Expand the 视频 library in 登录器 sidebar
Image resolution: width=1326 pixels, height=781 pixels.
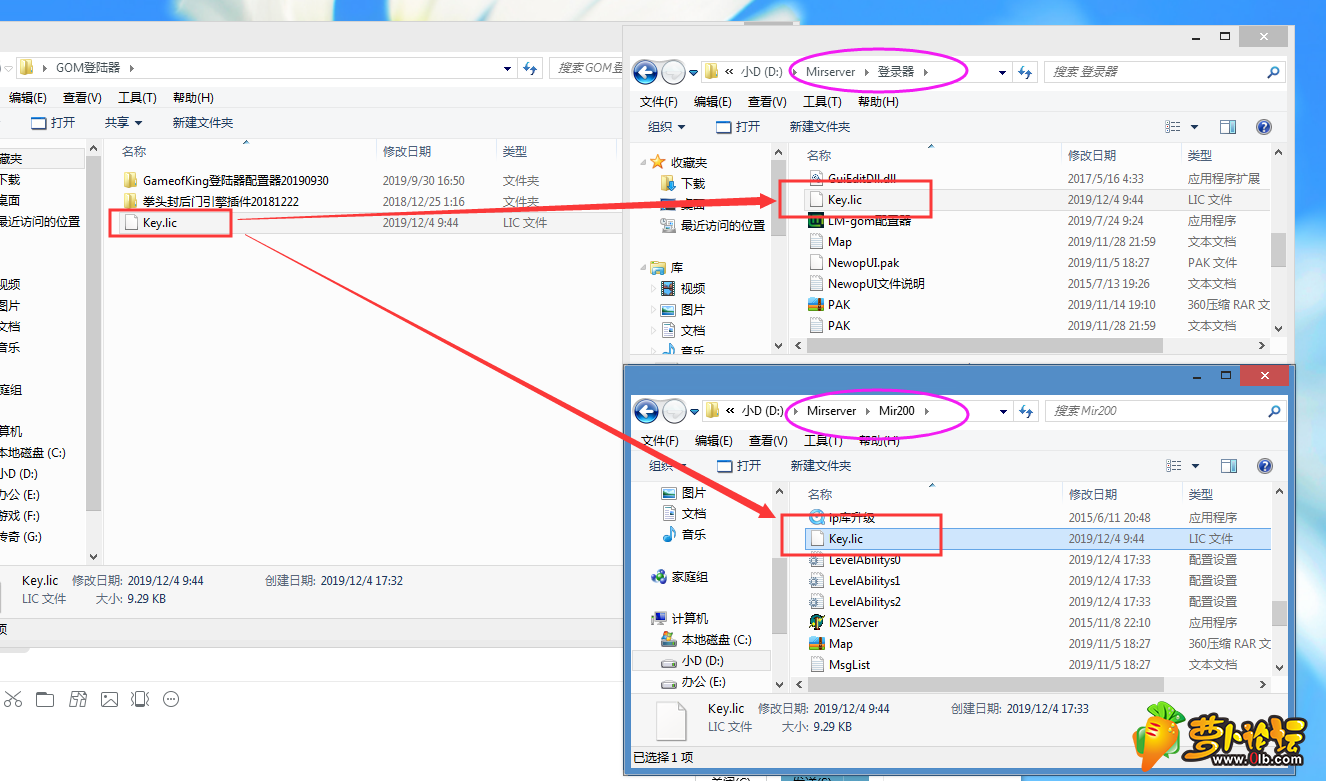654,289
